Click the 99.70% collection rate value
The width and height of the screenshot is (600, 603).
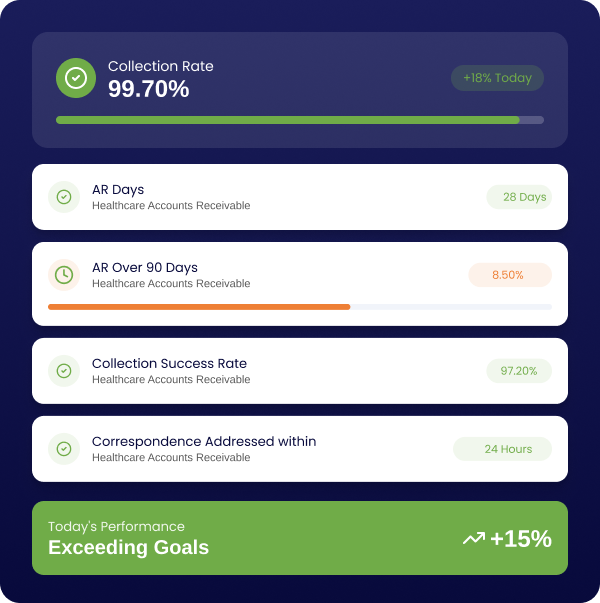[148, 89]
